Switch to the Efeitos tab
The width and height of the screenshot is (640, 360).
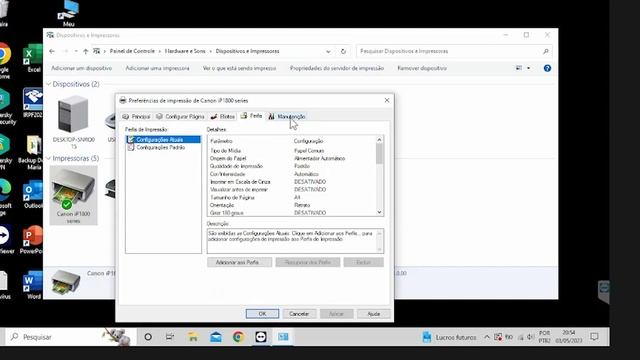coord(222,117)
